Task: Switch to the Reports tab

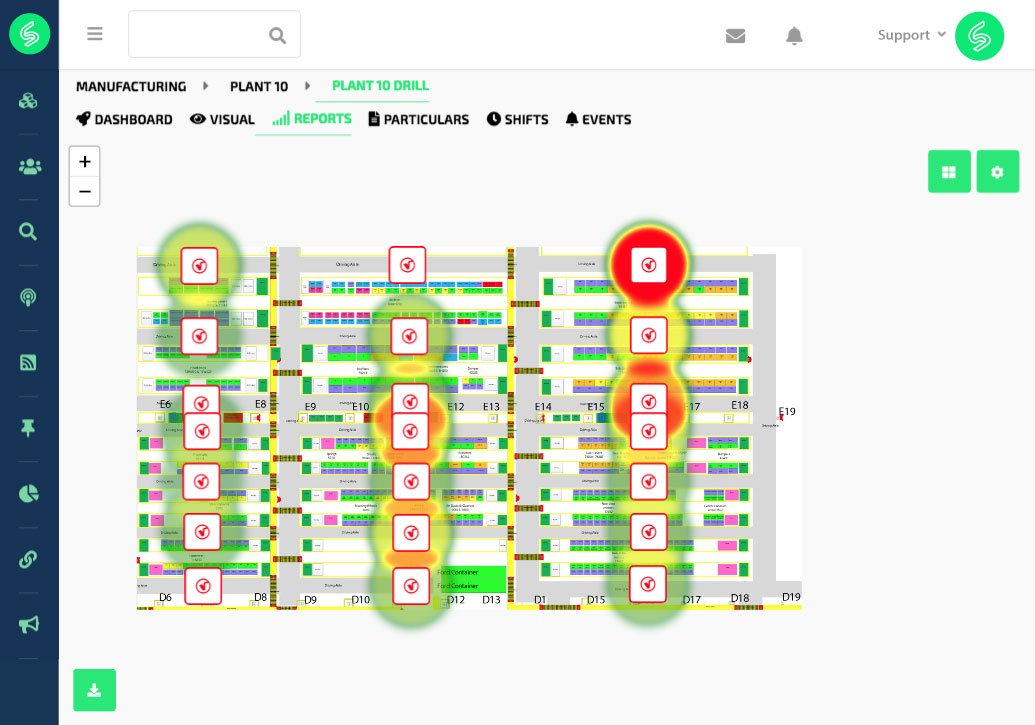Action: 312,119
